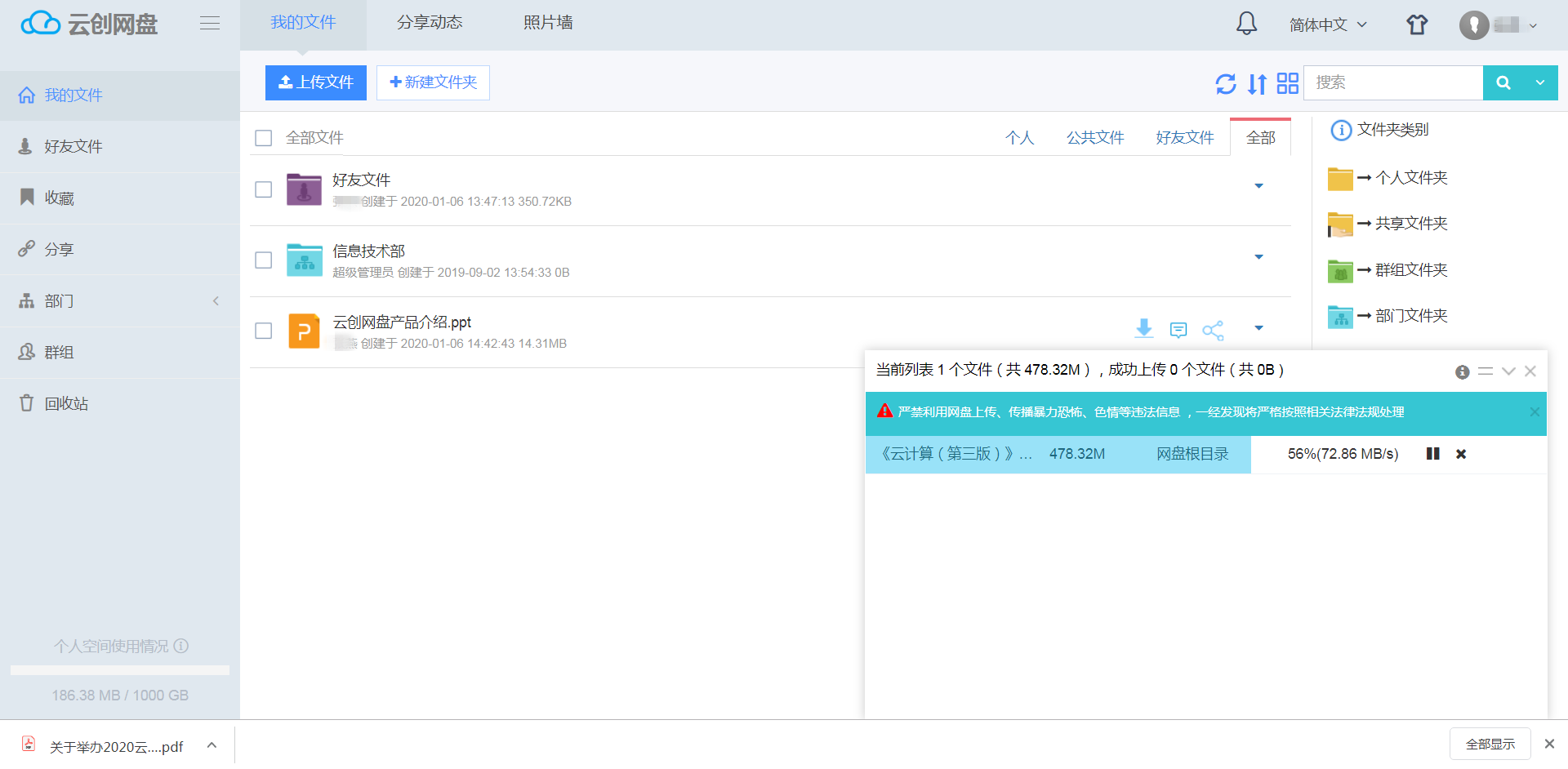Image resolution: width=1568 pixels, height=769 pixels.
Task: Open comments for 云创网盘产品介绍.ppt
Action: (x=1178, y=330)
